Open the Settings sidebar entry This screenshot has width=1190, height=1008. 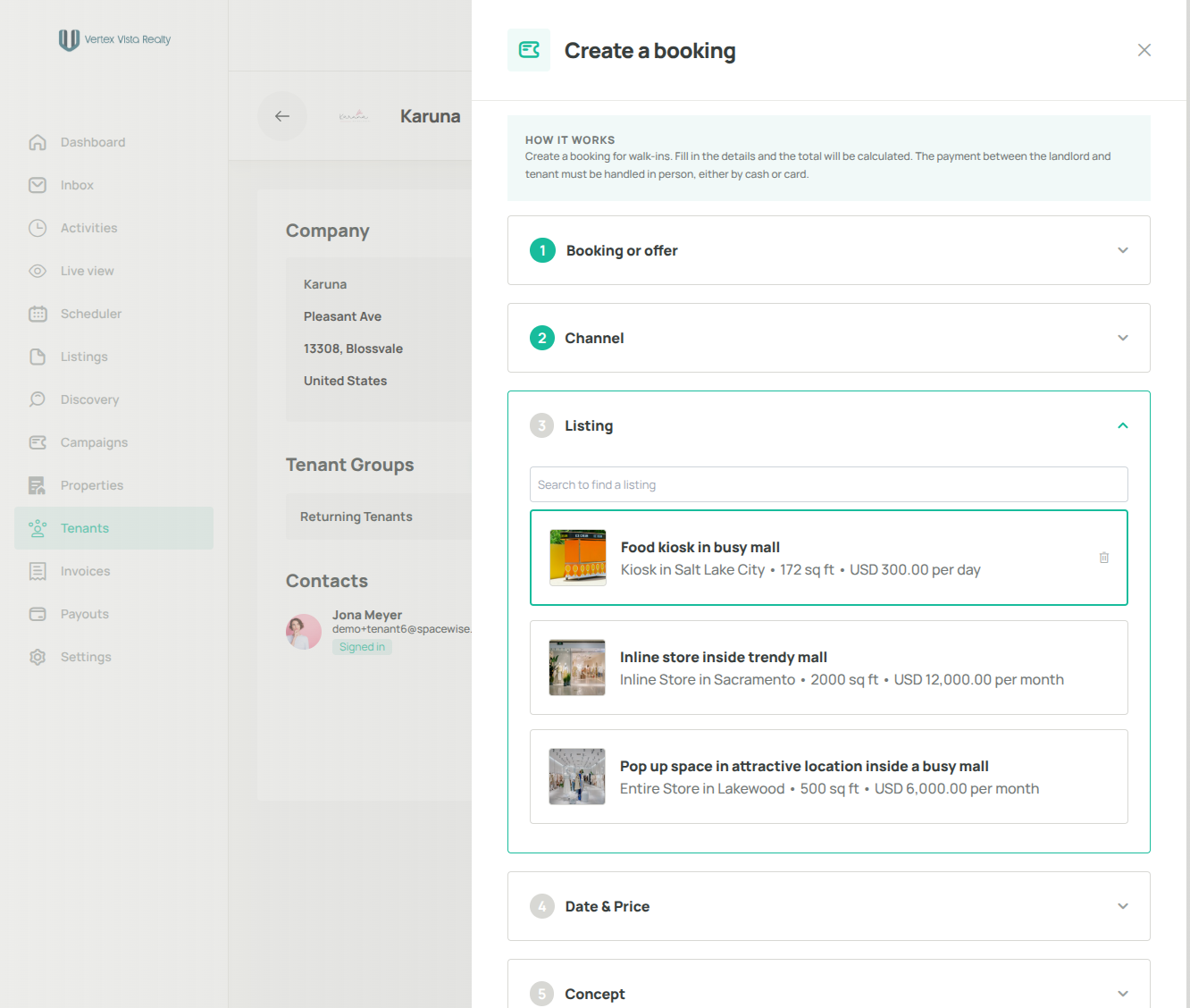coord(114,657)
